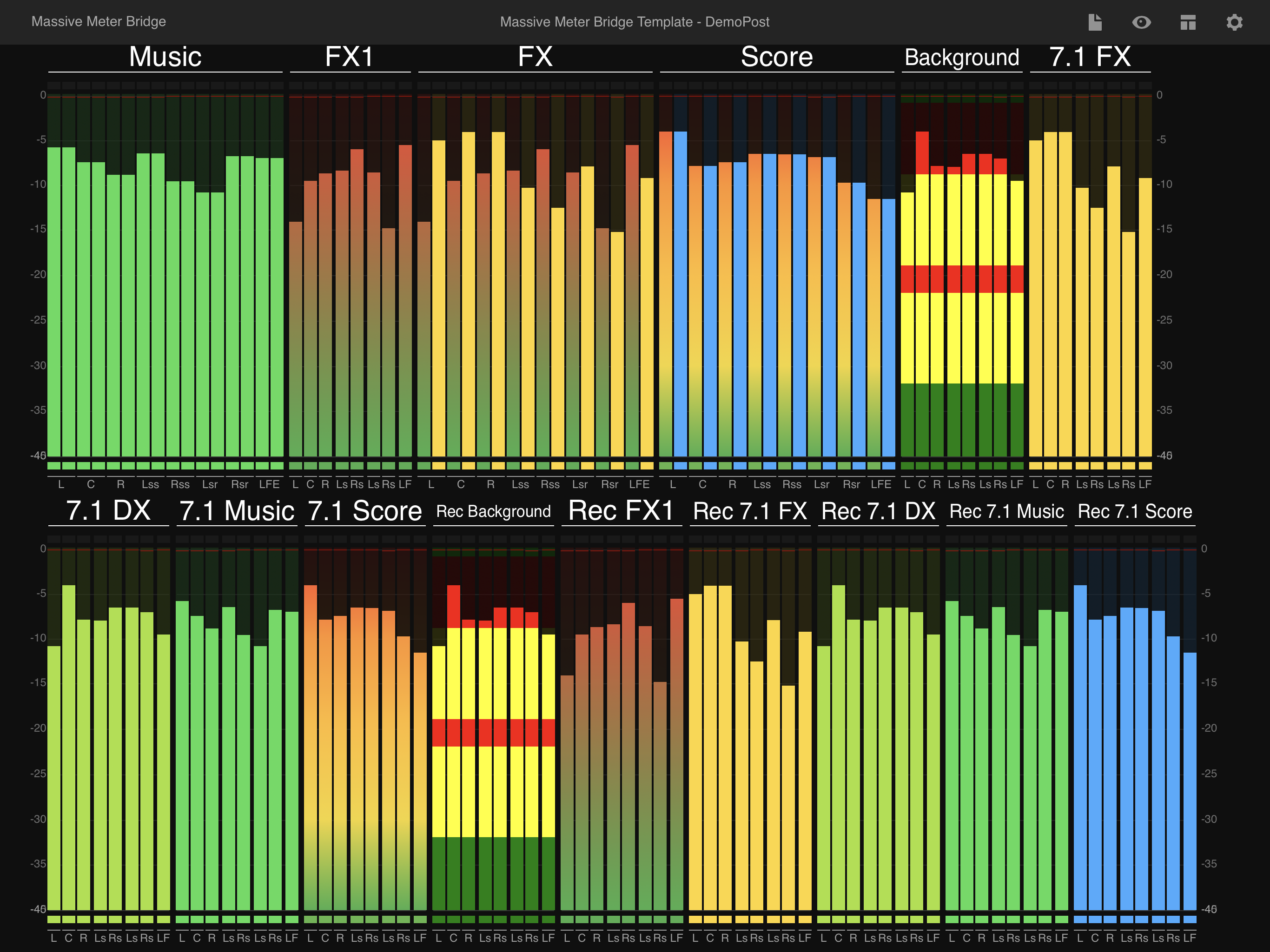The image size is (1270, 952).
Task: Click the LF label under 7.1 FX
Action: (x=1145, y=484)
